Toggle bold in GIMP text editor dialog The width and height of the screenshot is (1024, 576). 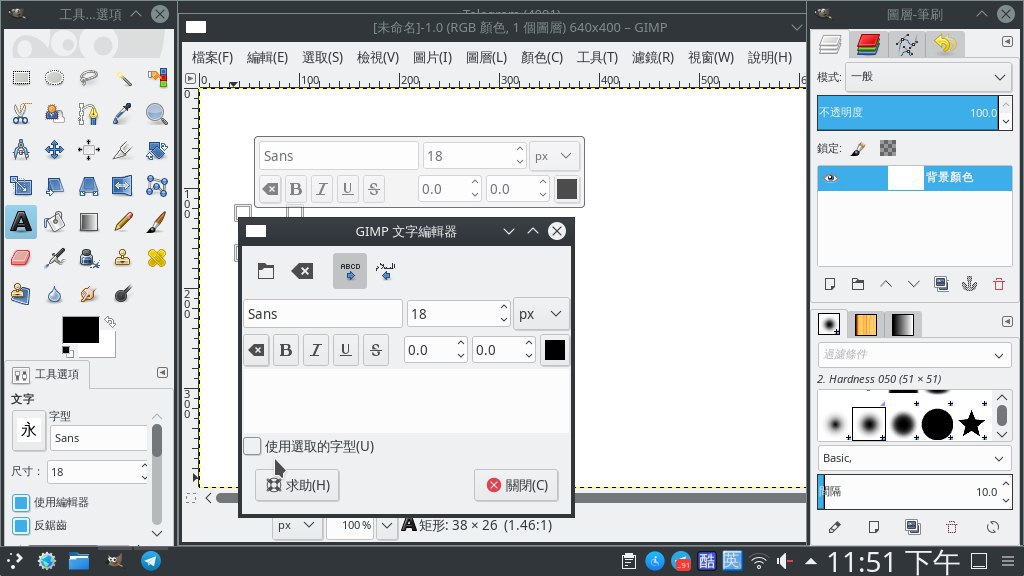pyautogui.click(x=285, y=350)
